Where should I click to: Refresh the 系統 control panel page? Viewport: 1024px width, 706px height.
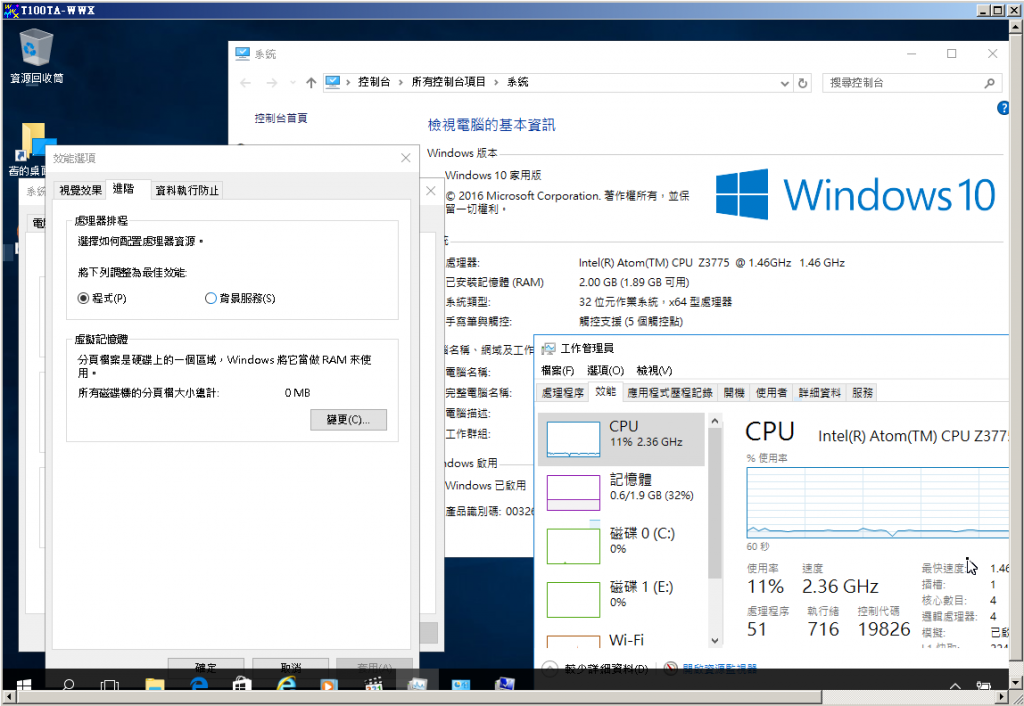tap(803, 83)
